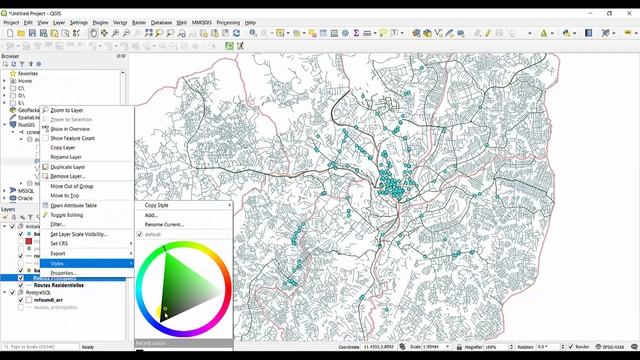Click the Browser panel refresh icon
640x360 pixels.
pos(13,64)
